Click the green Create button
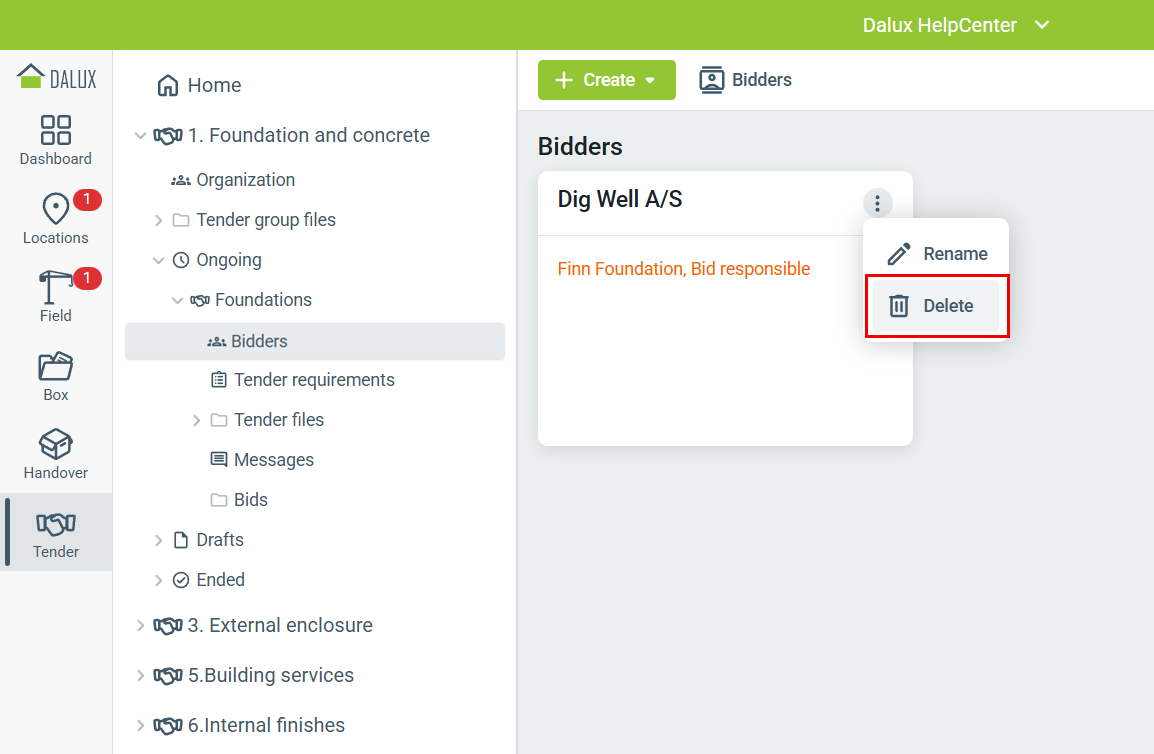Viewport: 1154px width, 754px height. (x=606, y=80)
